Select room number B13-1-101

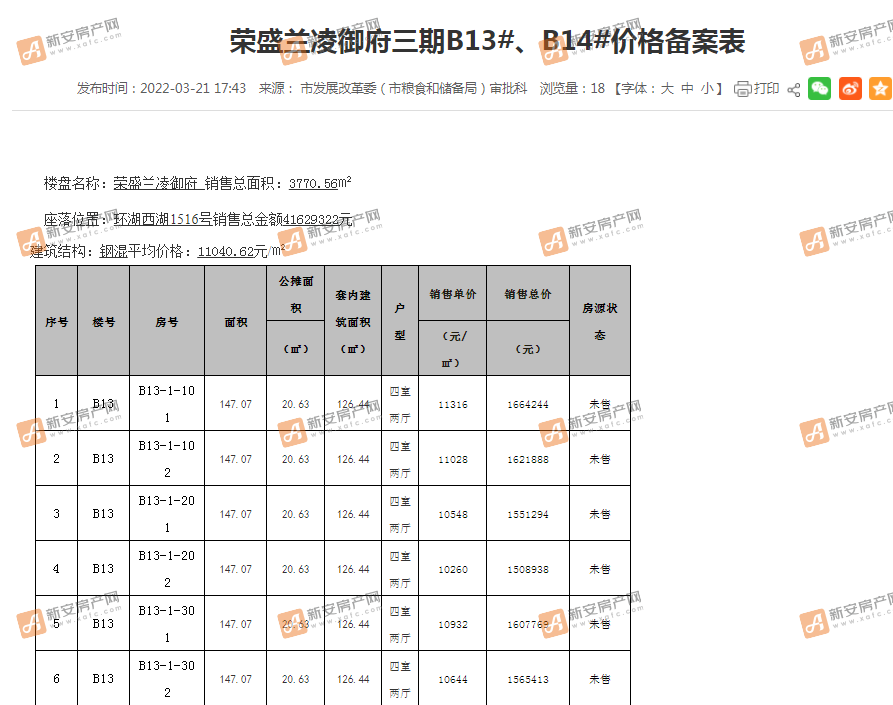click(167, 404)
